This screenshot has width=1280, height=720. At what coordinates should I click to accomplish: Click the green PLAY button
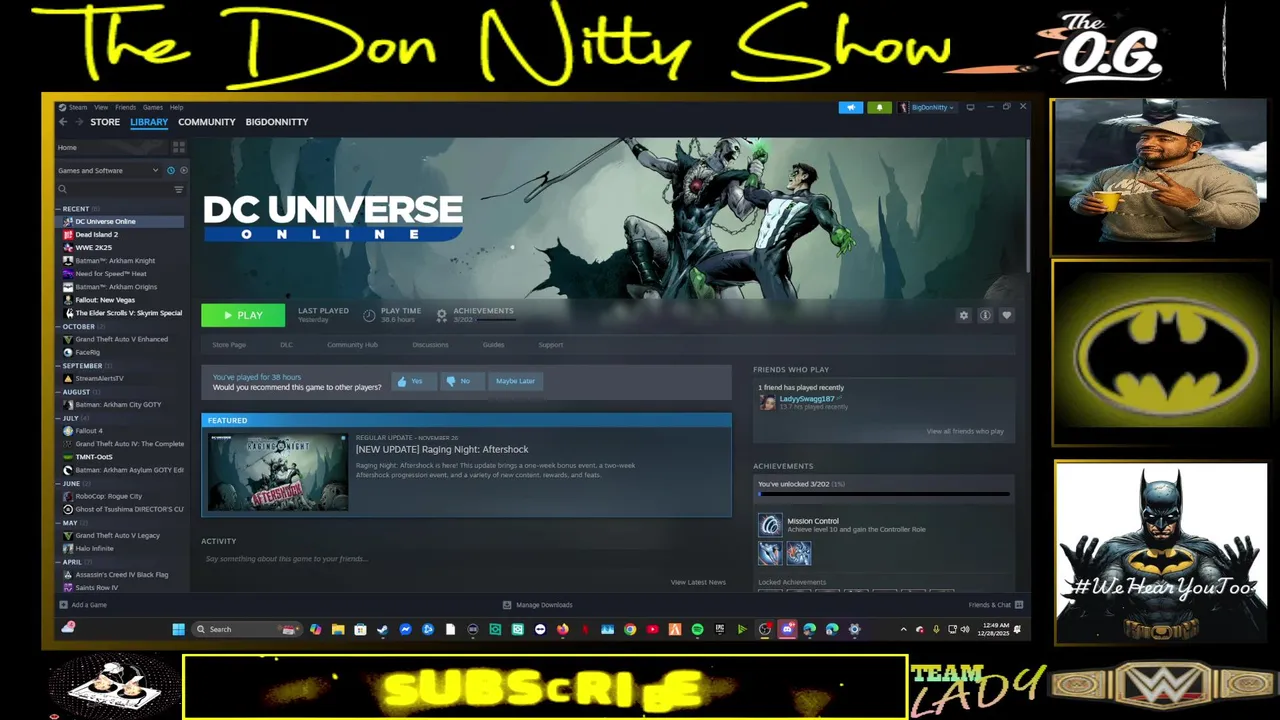243,315
